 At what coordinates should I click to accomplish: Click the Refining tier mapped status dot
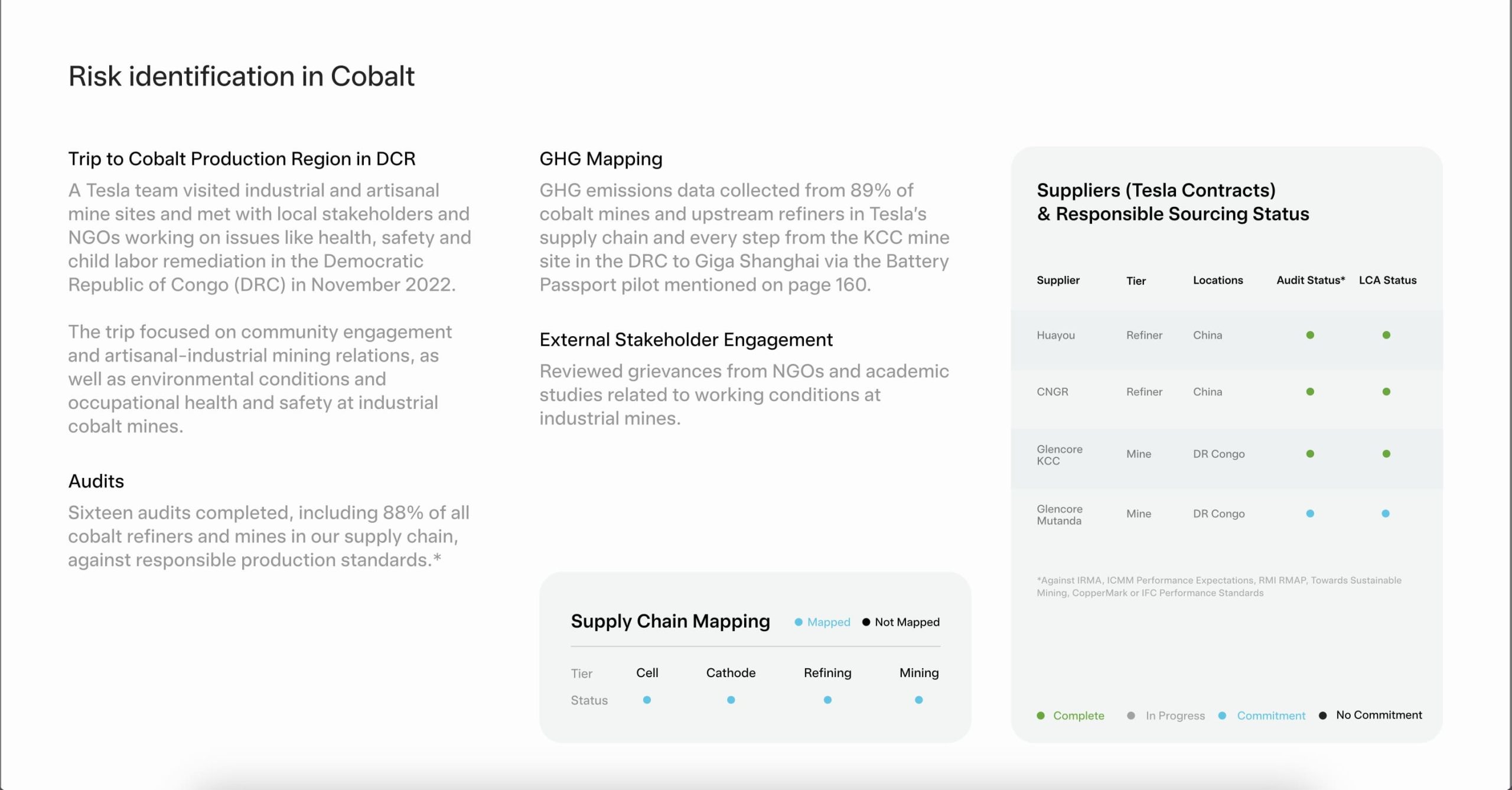click(827, 700)
